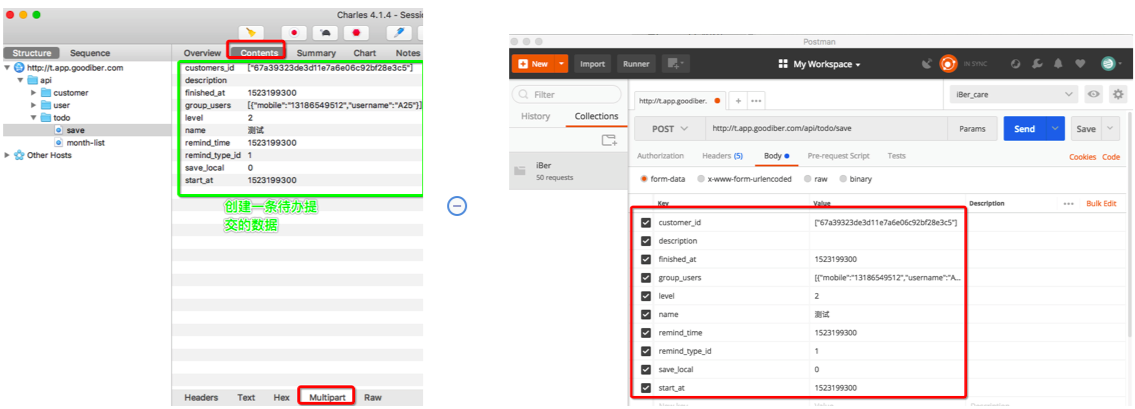Switch to the Summary tab in Charles
The height and width of the screenshot is (409, 1135).
click(x=316, y=53)
